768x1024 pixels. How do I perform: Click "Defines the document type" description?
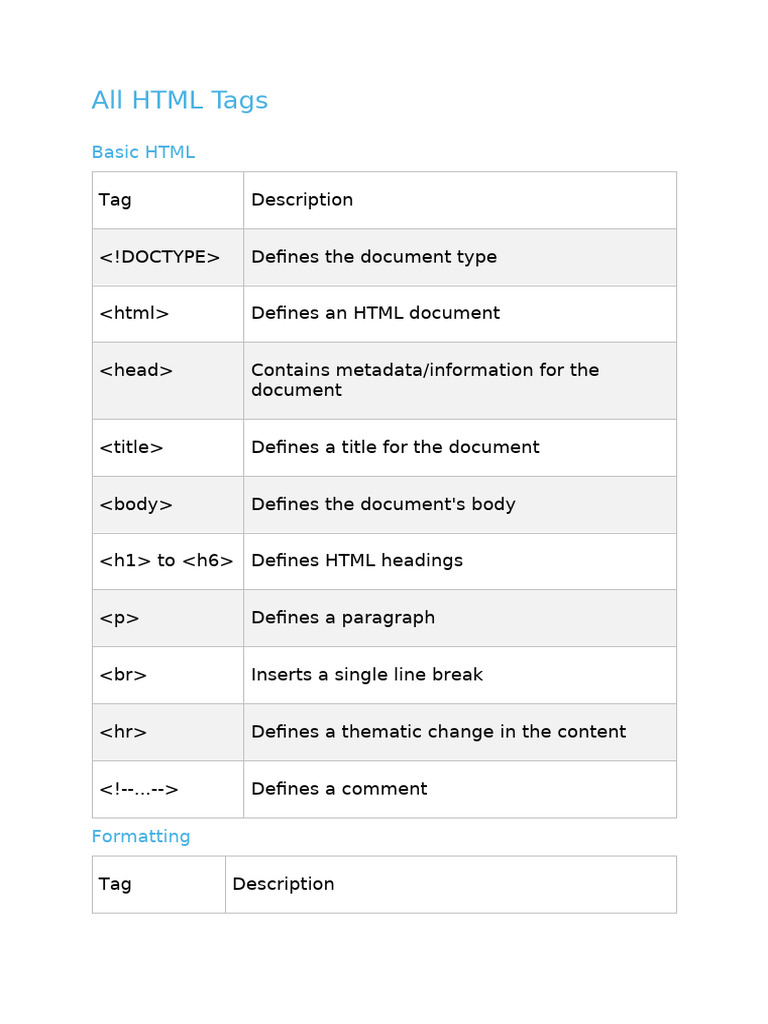(x=374, y=257)
